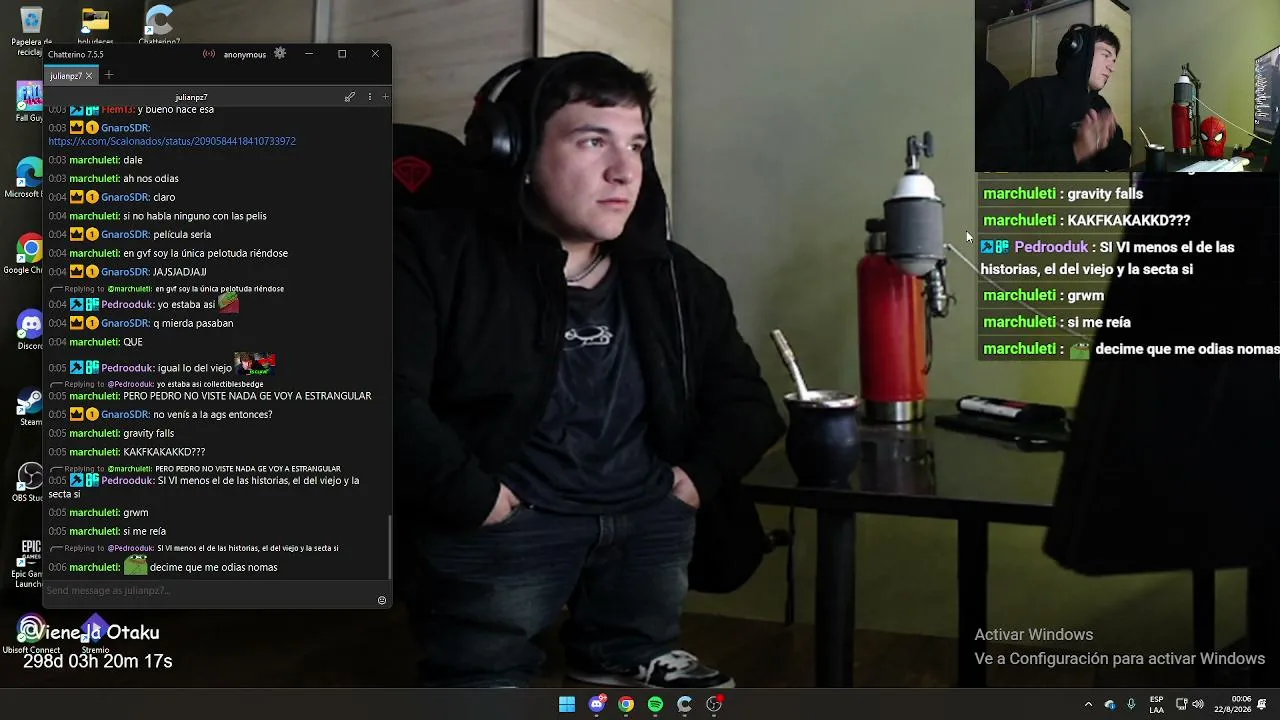Click the message text 'ah nos odias'
The image size is (1280, 720).
[151, 178]
